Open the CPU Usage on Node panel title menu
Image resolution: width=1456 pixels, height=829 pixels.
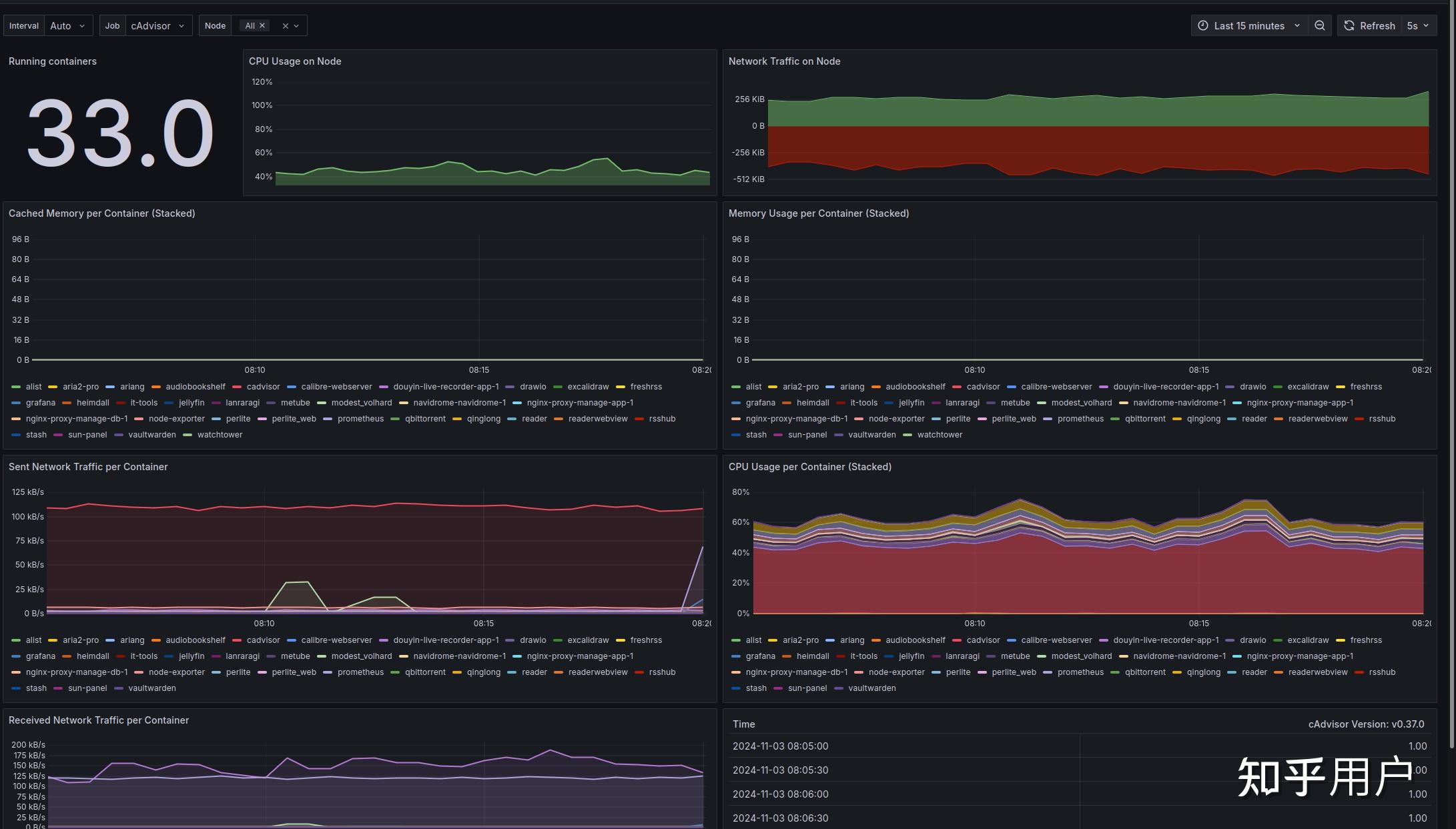(x=295, y=61)
